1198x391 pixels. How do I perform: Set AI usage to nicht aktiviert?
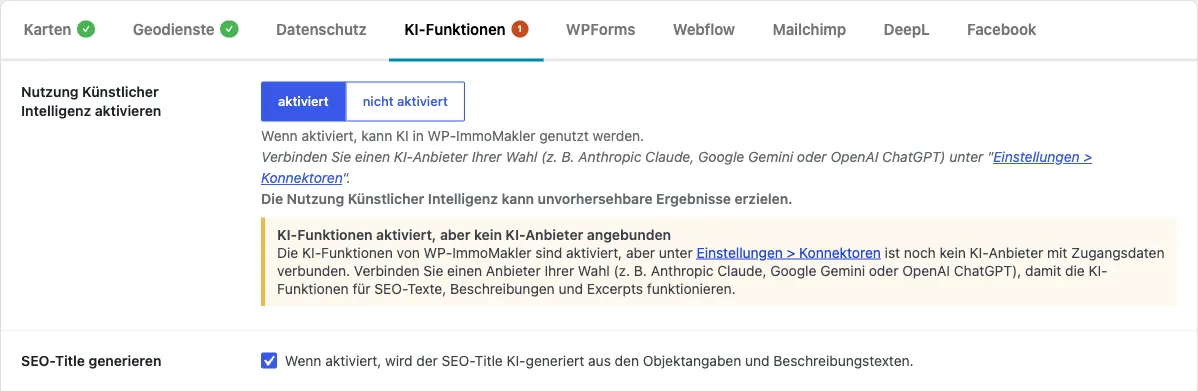[405, 102]
